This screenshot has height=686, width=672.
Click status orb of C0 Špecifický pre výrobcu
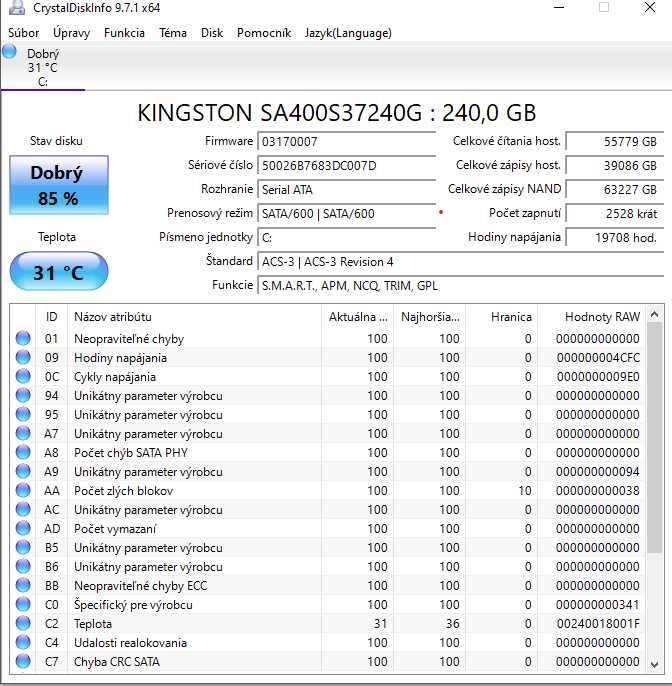click(23, 605)
